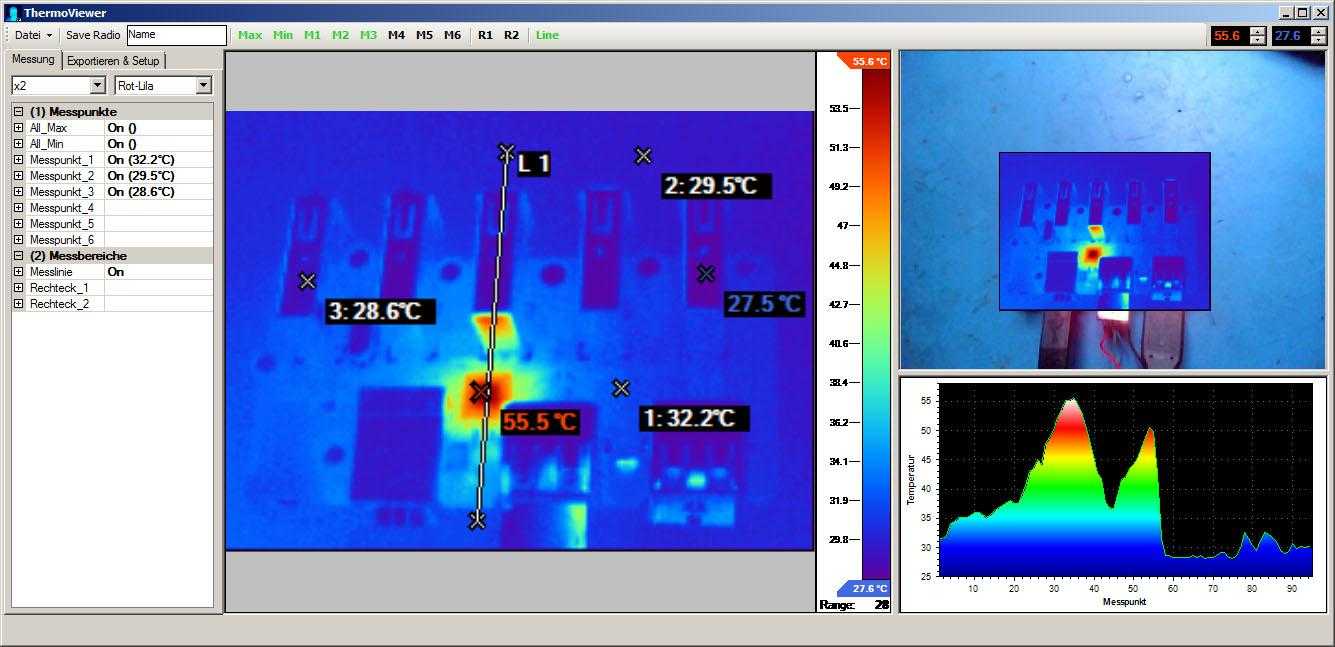Toggle the Line measurement button
The image size is (1335, 647).
pos(547,35)
